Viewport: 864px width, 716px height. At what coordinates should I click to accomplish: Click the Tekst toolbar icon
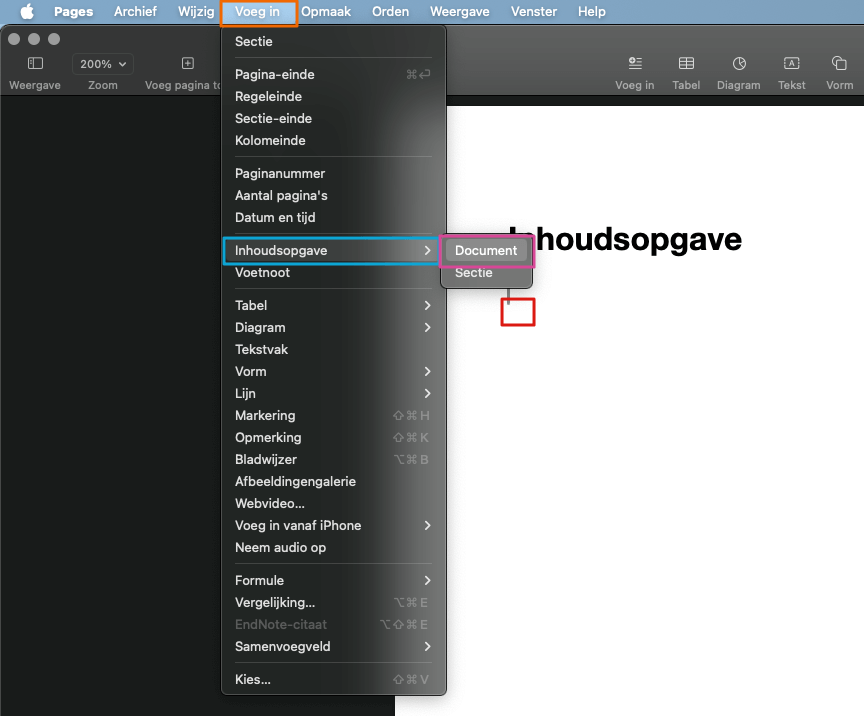tap(792, 63)
